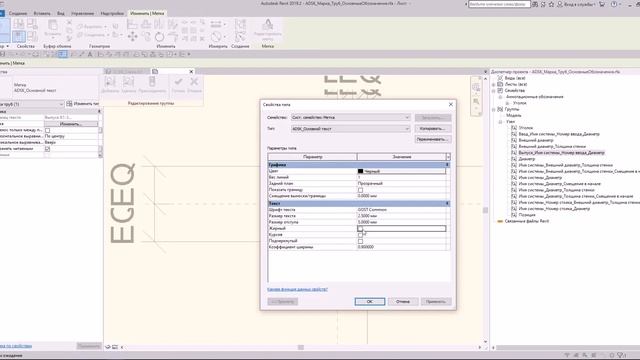
Task: Open the Создание ribbon tab
Action: click(x=18, y=13)
